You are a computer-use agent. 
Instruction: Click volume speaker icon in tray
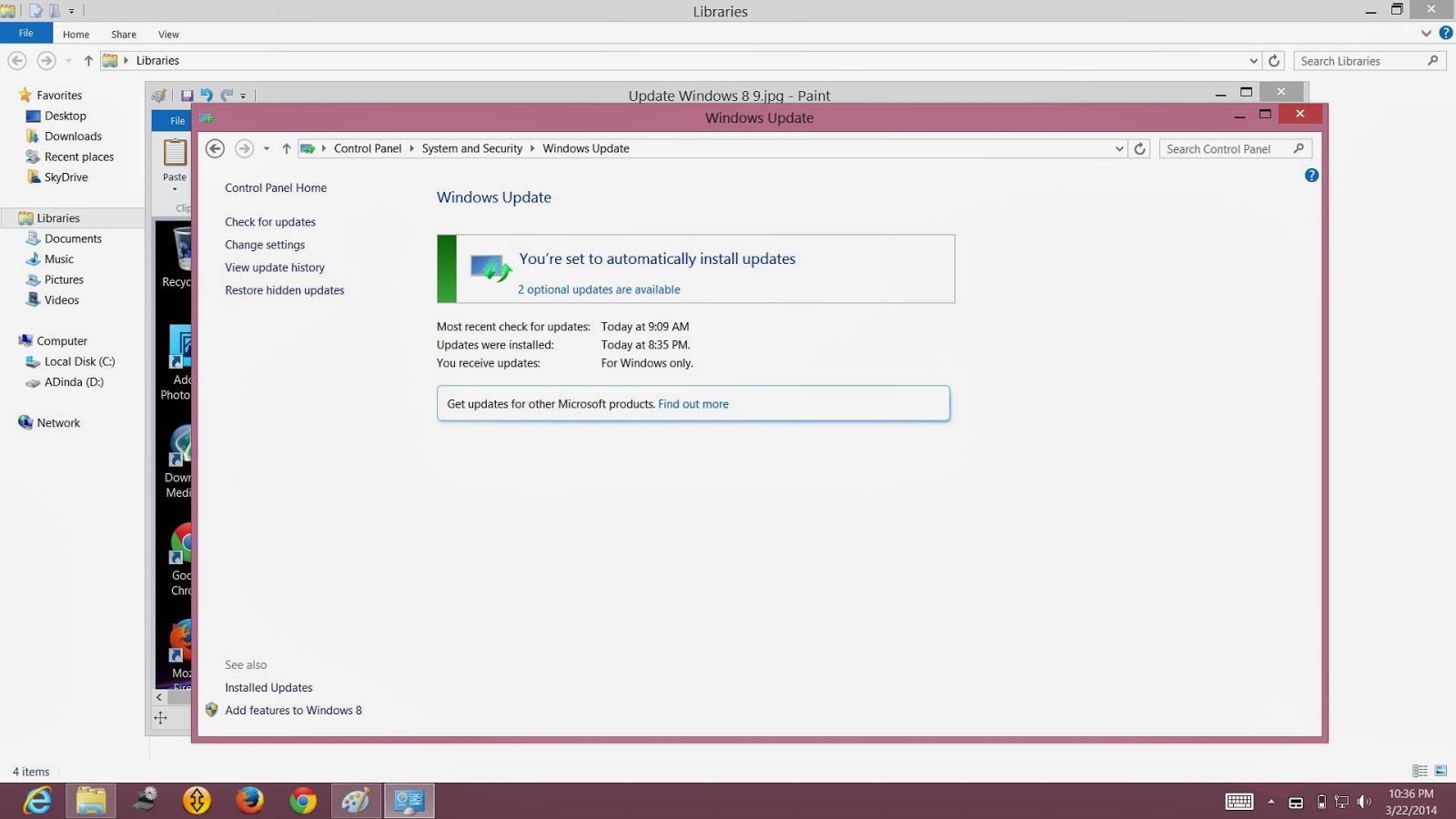point(1363,802)
